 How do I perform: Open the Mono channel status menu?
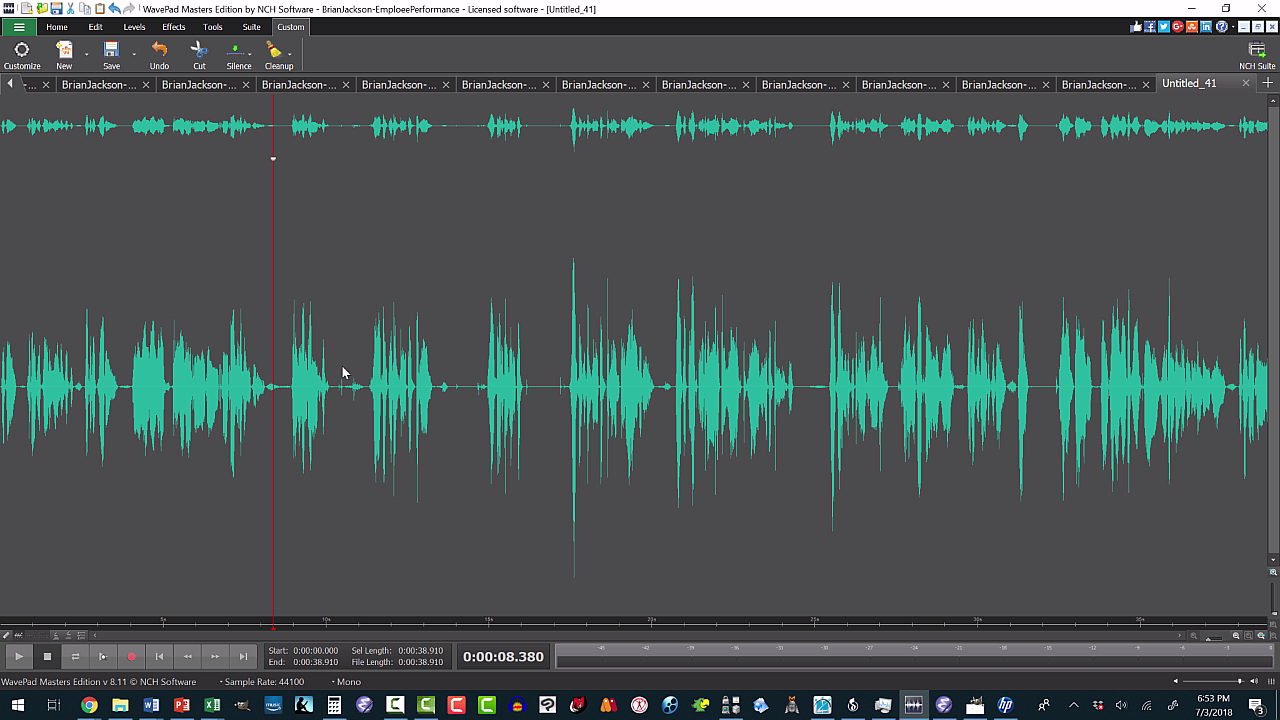click(x=346, y=682)
